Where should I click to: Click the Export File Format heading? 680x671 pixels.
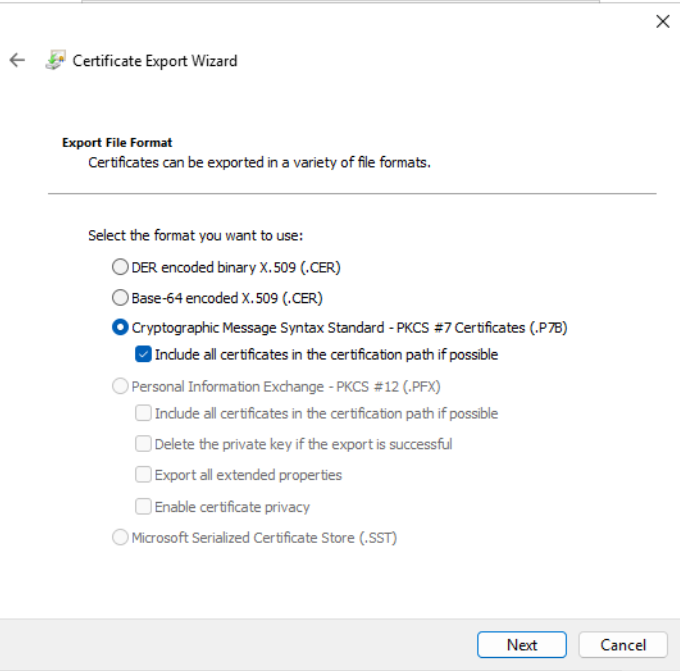[x=117, y=143]
